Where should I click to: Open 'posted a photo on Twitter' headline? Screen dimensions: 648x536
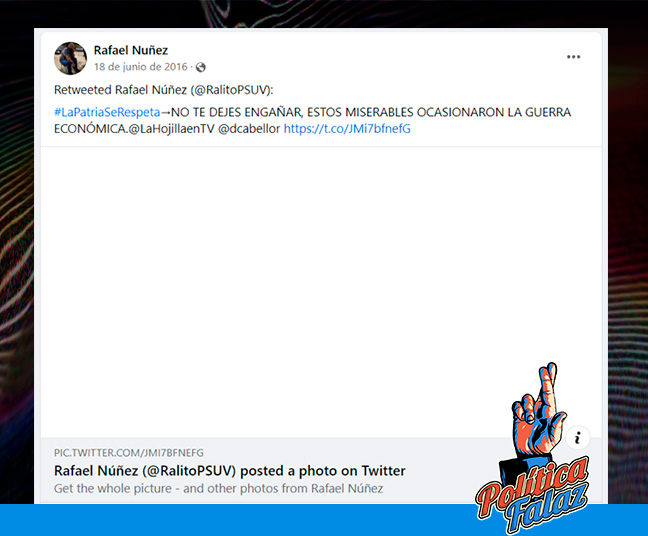pos(323,471)
